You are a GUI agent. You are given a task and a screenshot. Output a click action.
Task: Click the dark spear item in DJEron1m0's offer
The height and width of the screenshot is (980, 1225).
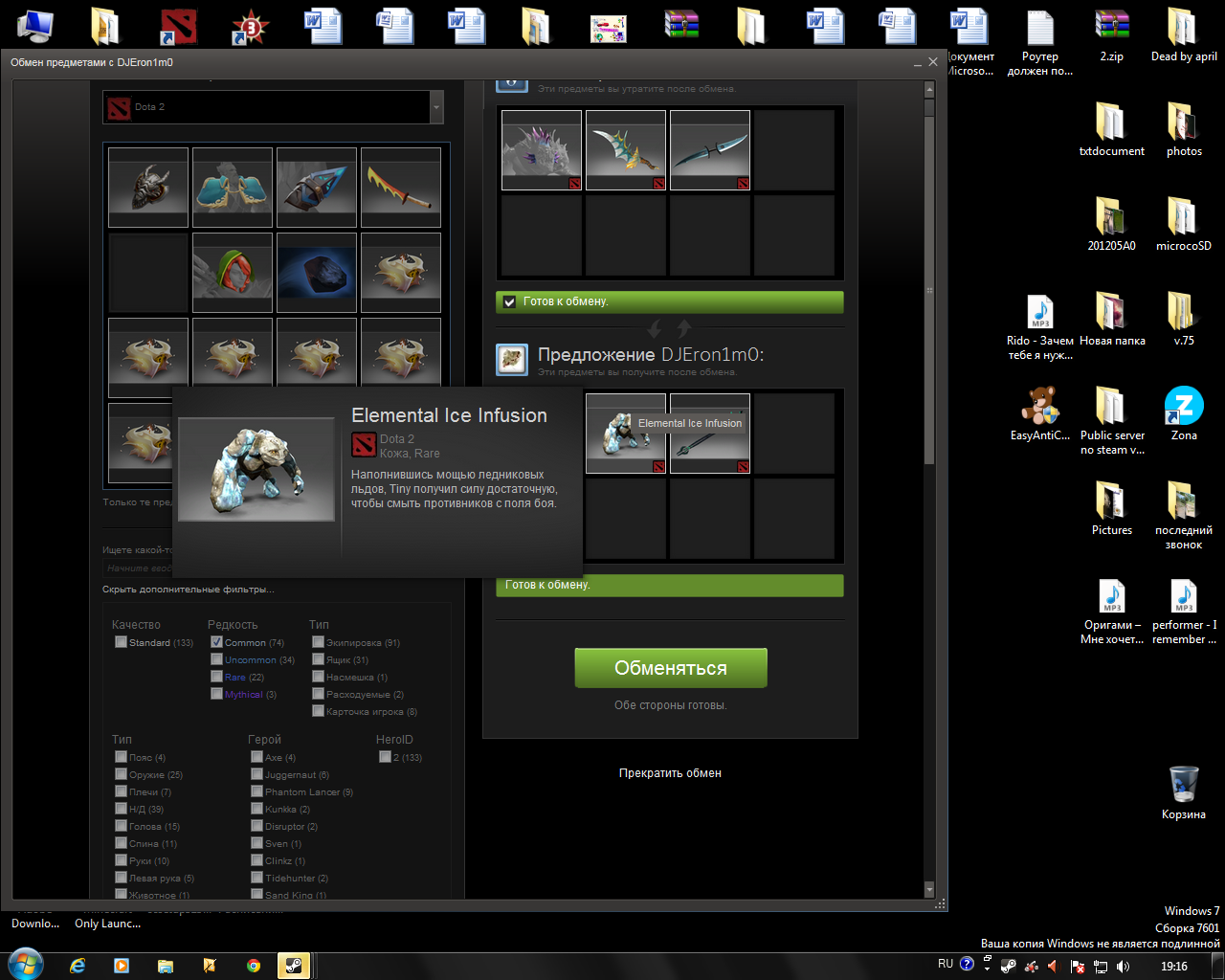click(710, 434)
